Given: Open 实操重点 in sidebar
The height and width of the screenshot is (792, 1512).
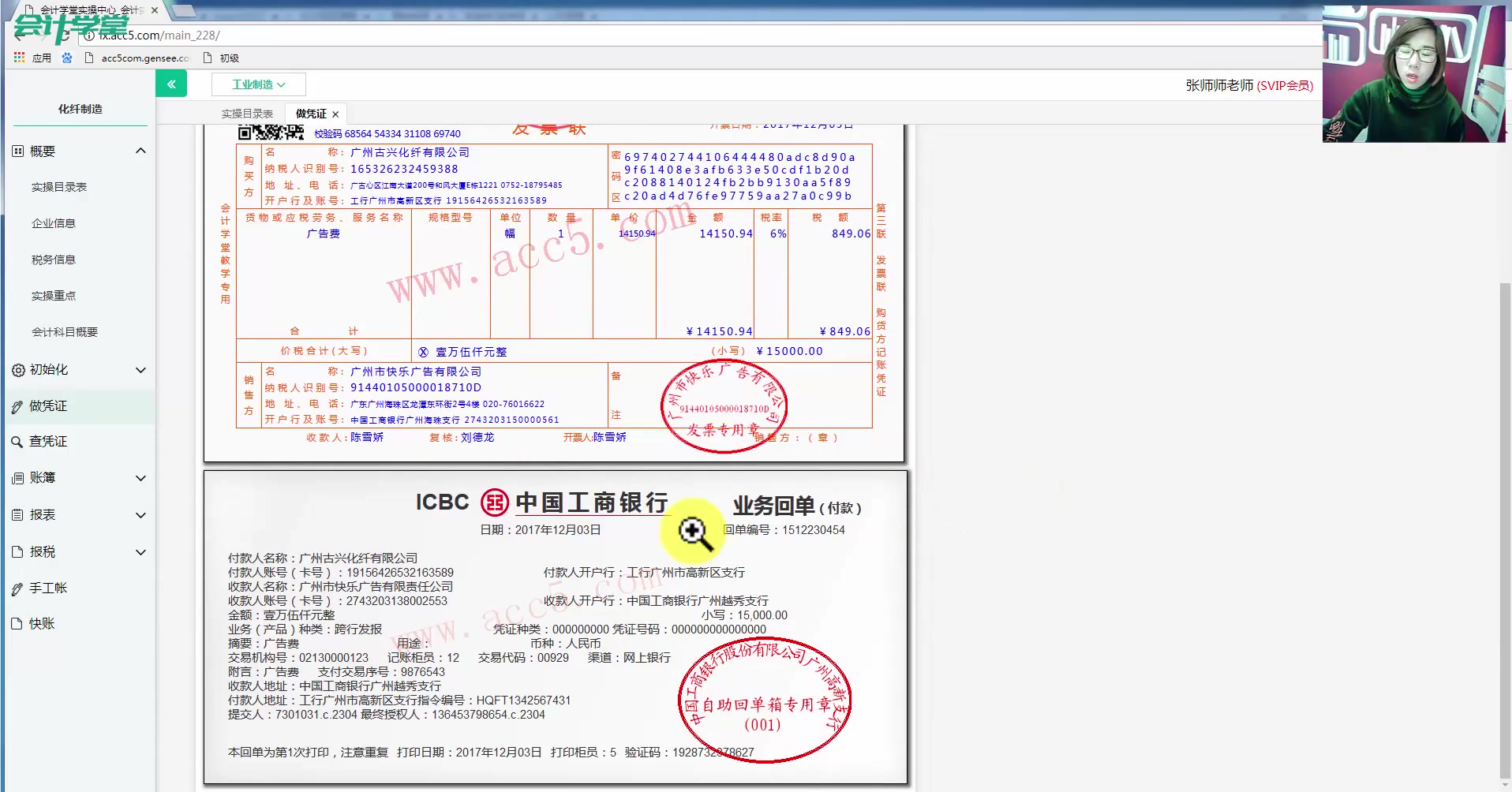Looking at the screenshot, I should [x=54, y=296].
